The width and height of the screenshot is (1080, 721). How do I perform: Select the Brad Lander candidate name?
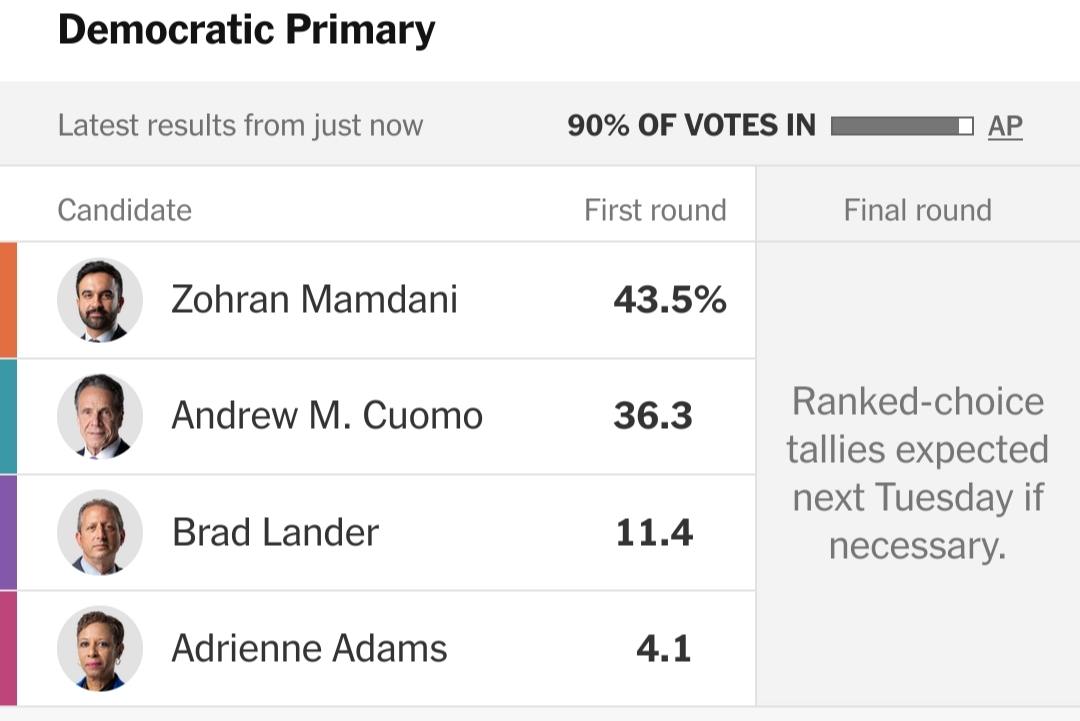tap(275, 532)
